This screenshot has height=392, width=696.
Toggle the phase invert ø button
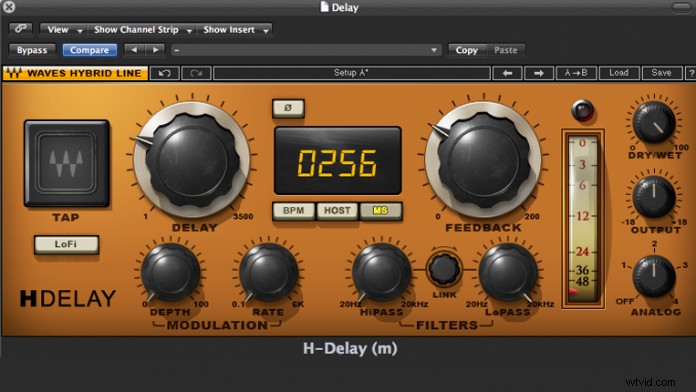coord(288,108)
